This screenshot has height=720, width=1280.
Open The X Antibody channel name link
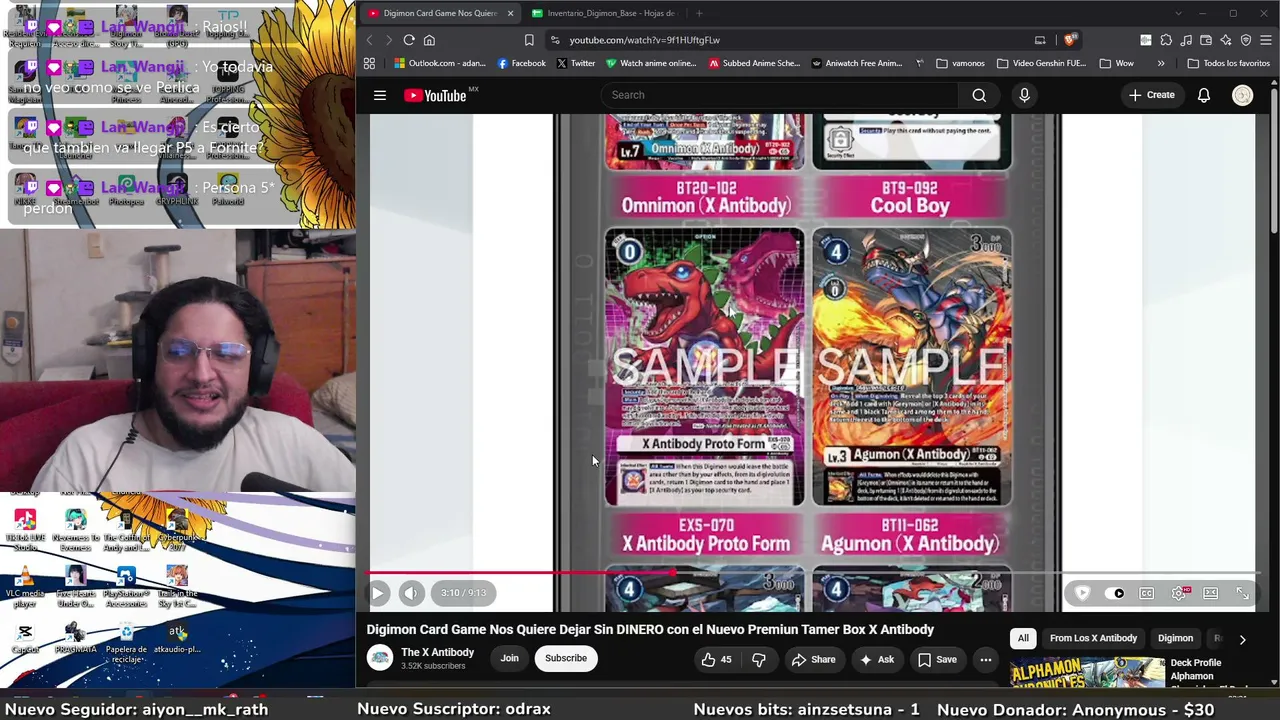[437, 652]
